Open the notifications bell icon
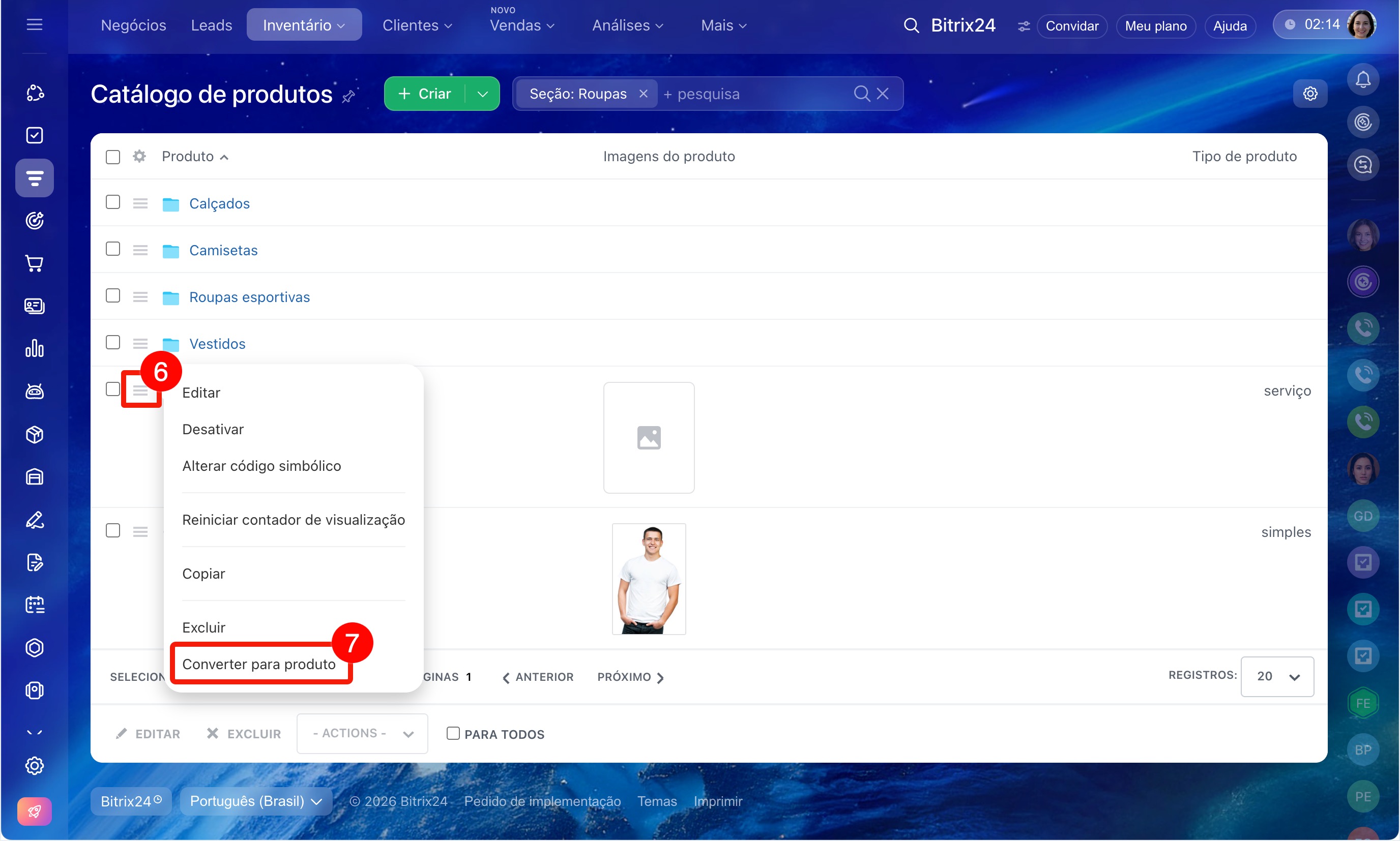This screenshot has width=1400, height=841. tap(1362, 79)
